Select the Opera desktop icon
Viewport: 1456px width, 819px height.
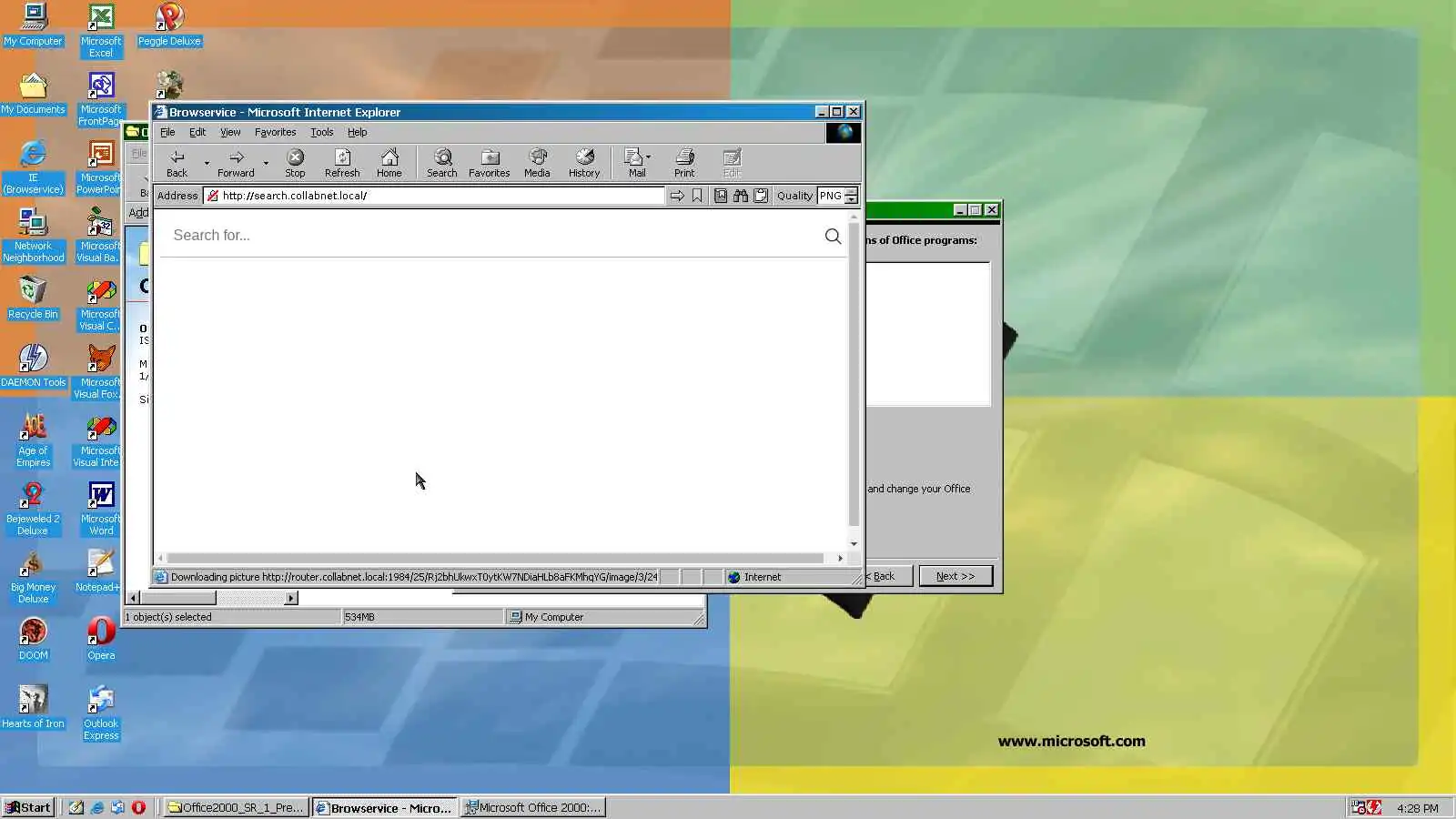tap(101, 639)
